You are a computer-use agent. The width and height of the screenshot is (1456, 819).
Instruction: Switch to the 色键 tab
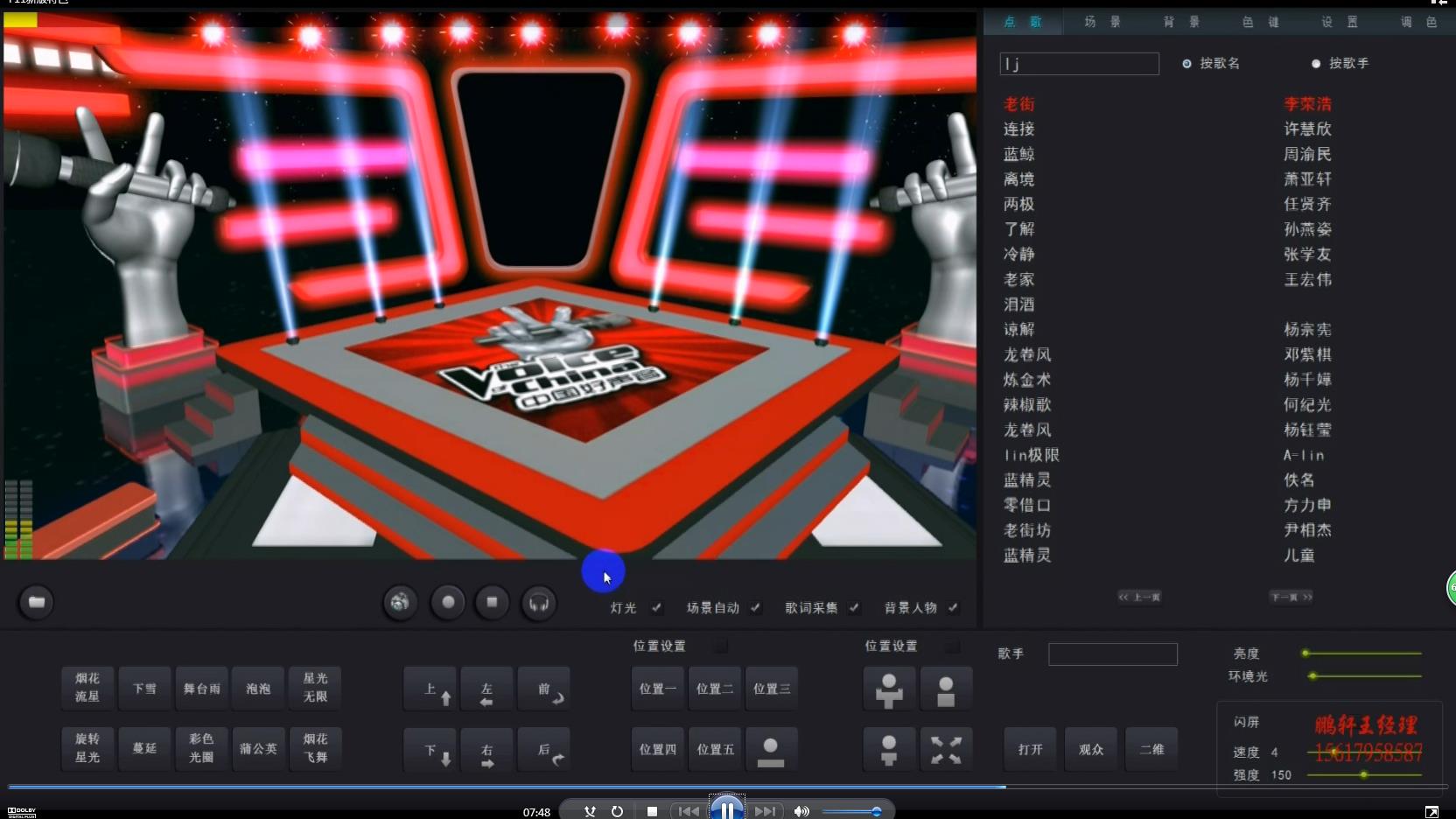click(1261, 22)
